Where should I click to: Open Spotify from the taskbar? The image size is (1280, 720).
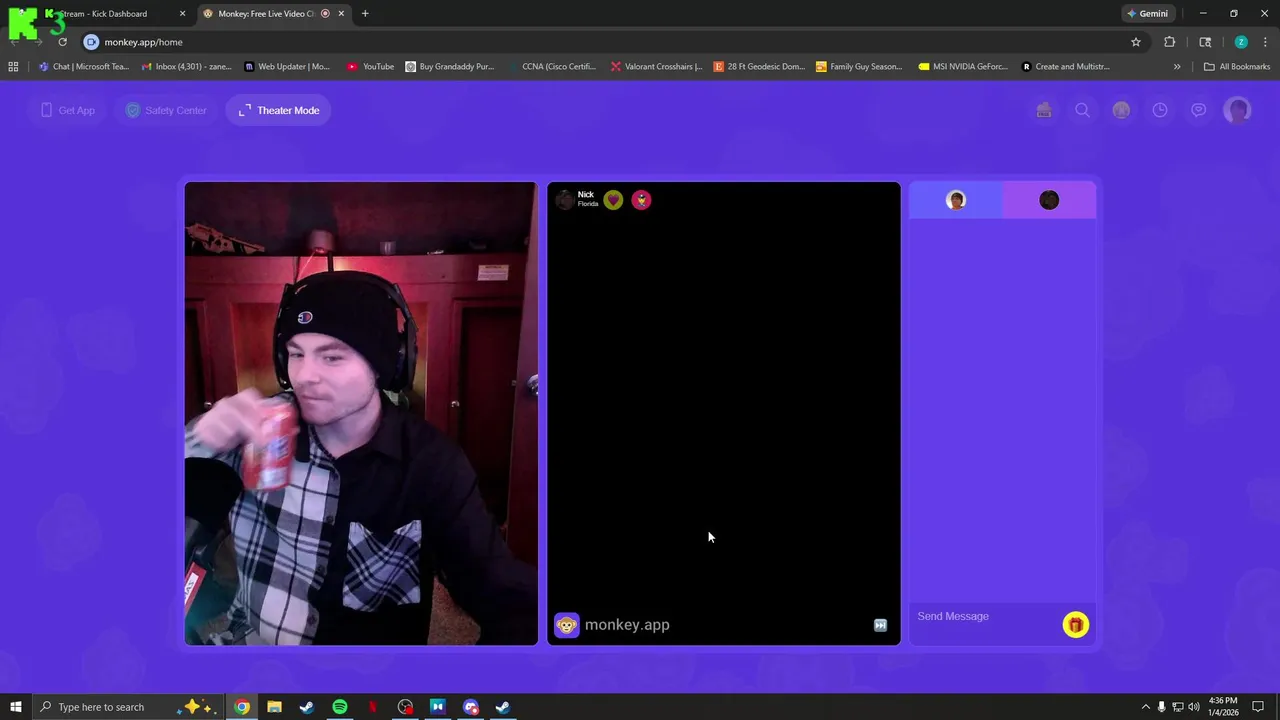click(x=340, y=707)
